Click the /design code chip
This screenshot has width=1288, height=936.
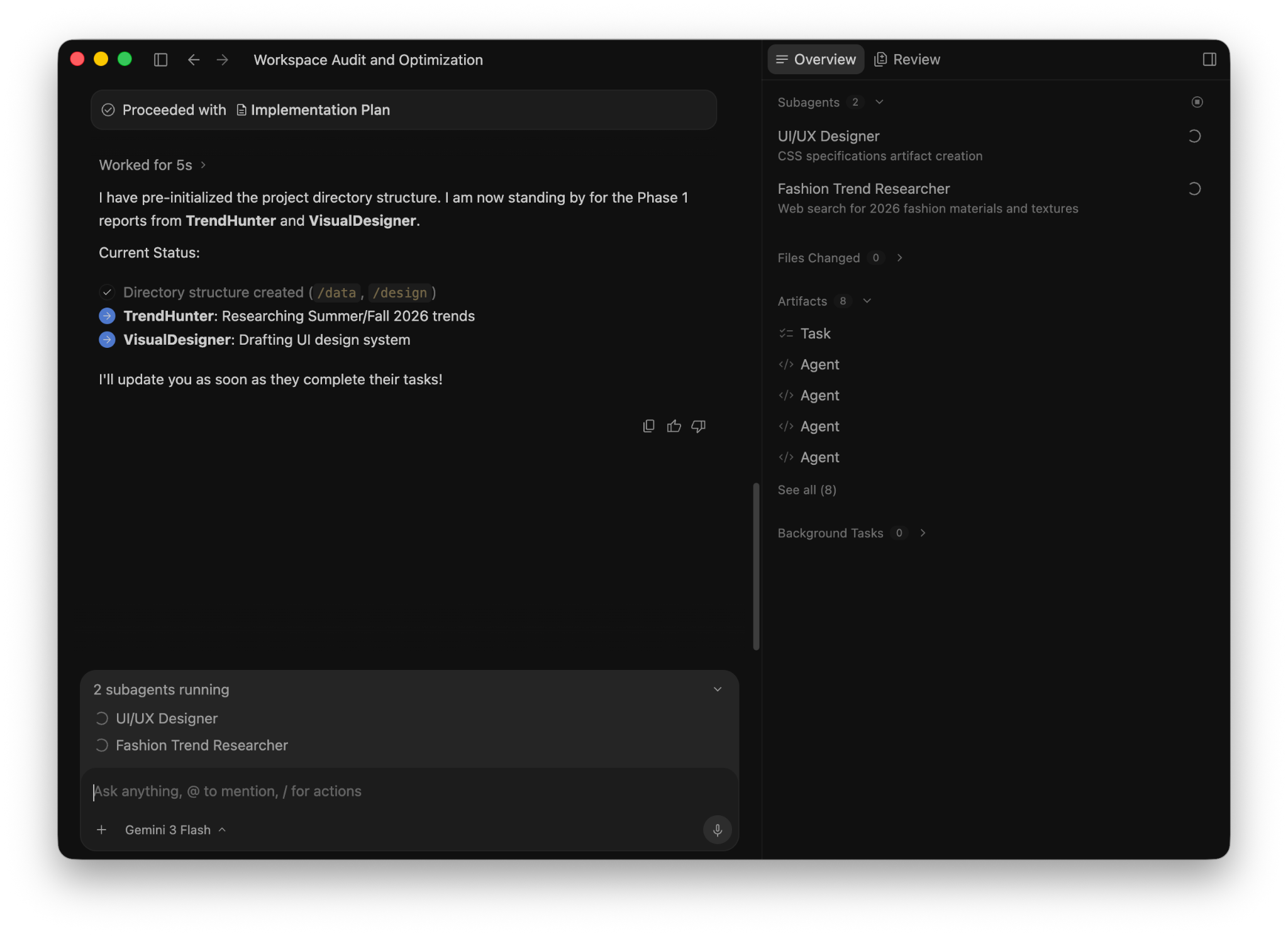click(x=400, y=292)
